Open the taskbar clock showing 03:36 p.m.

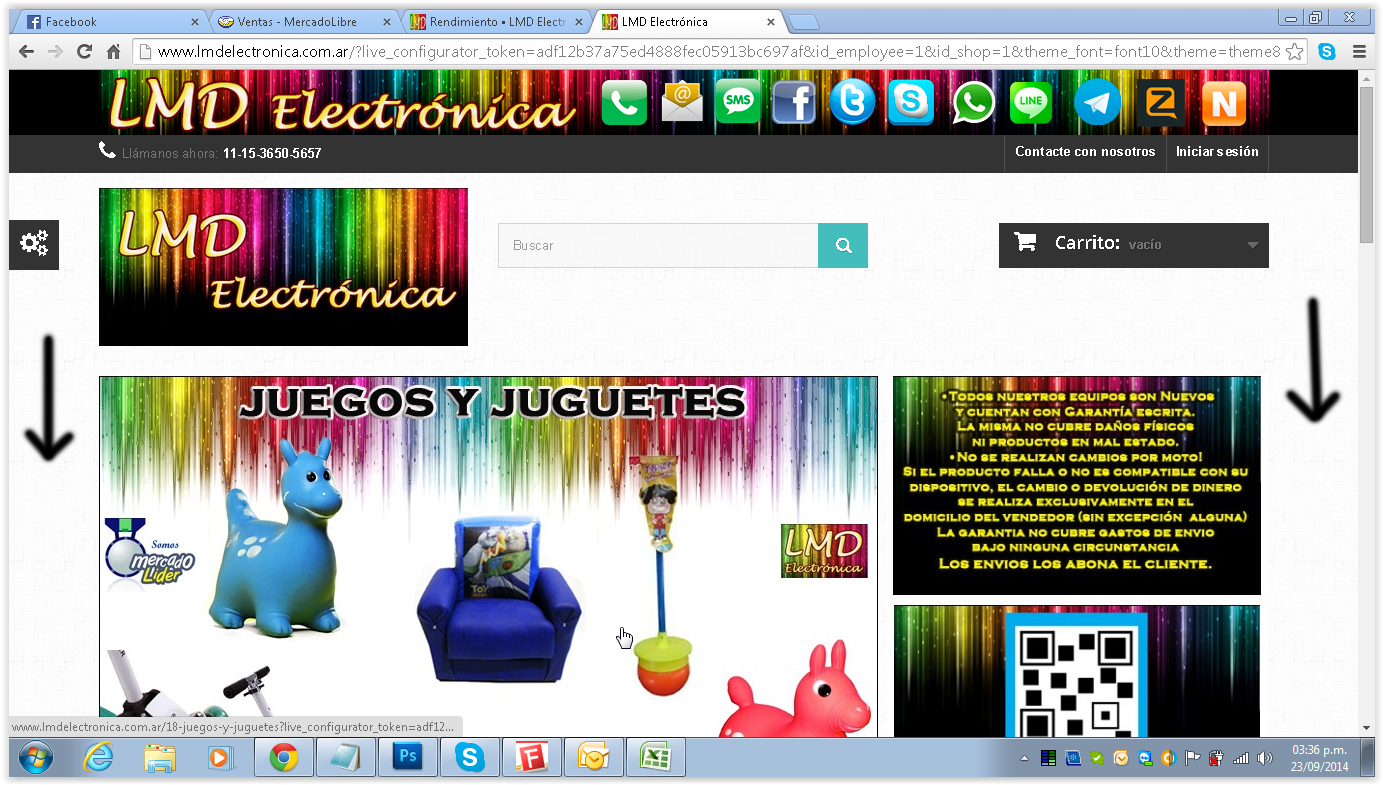pyautogui.click(x=1319, y=758)
